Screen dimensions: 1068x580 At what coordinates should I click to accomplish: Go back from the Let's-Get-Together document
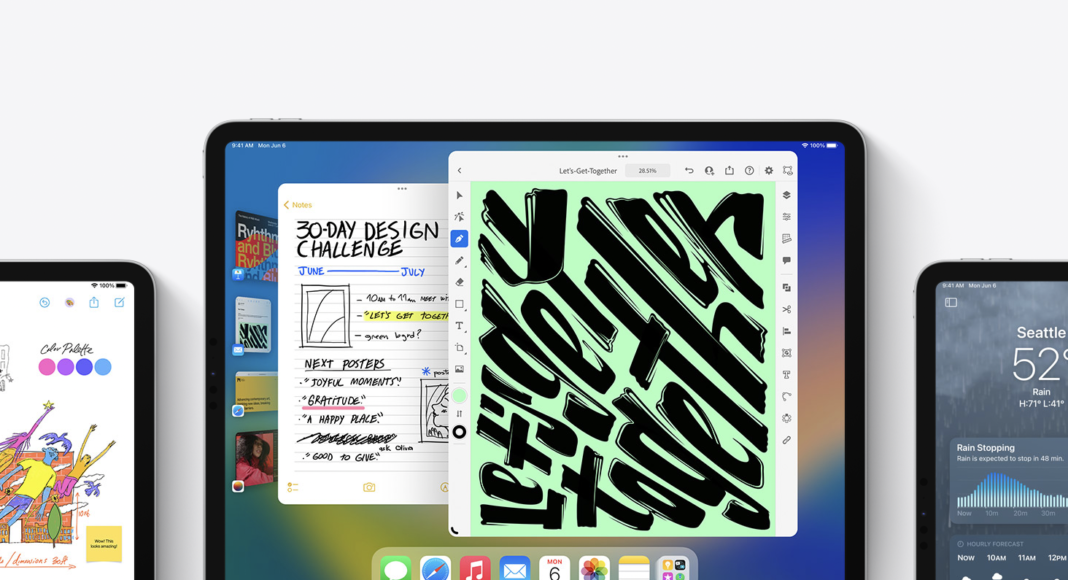pyautogui.click(x=460, y=171)
